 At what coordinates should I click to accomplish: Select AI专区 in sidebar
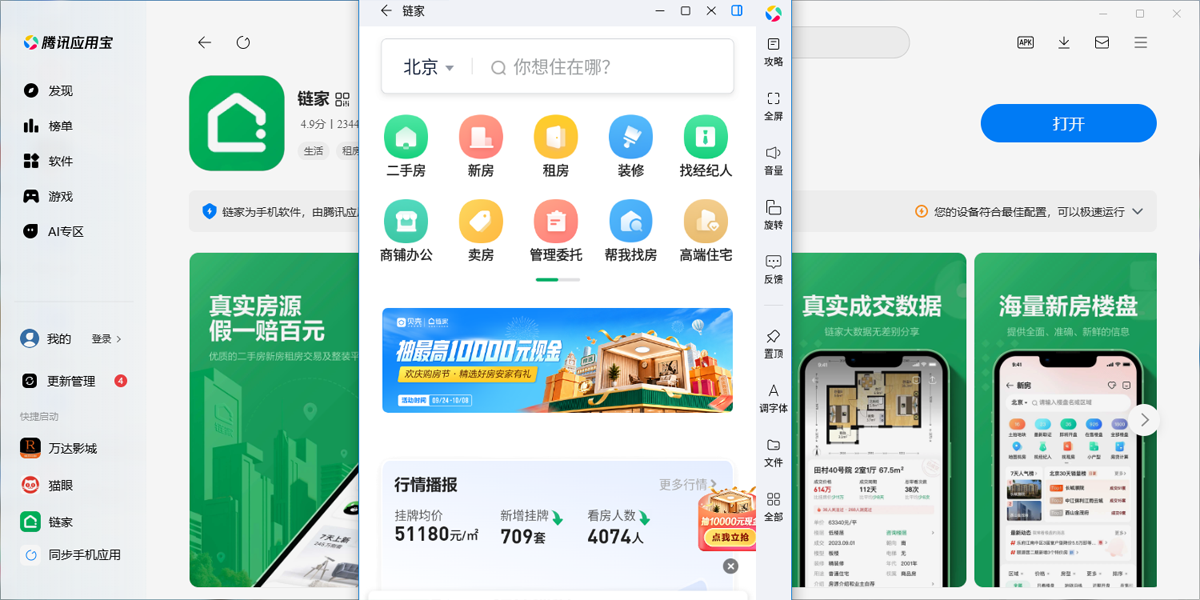coord(53,232)
